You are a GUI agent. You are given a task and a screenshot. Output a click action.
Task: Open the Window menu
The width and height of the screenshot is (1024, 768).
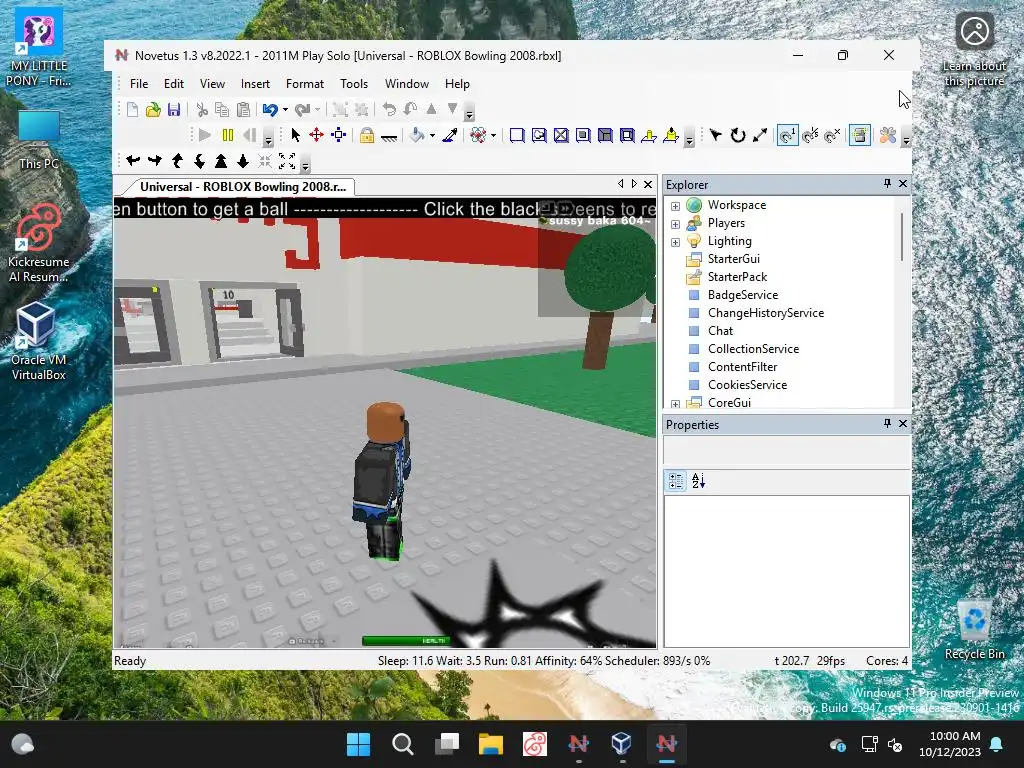point(407,84)
